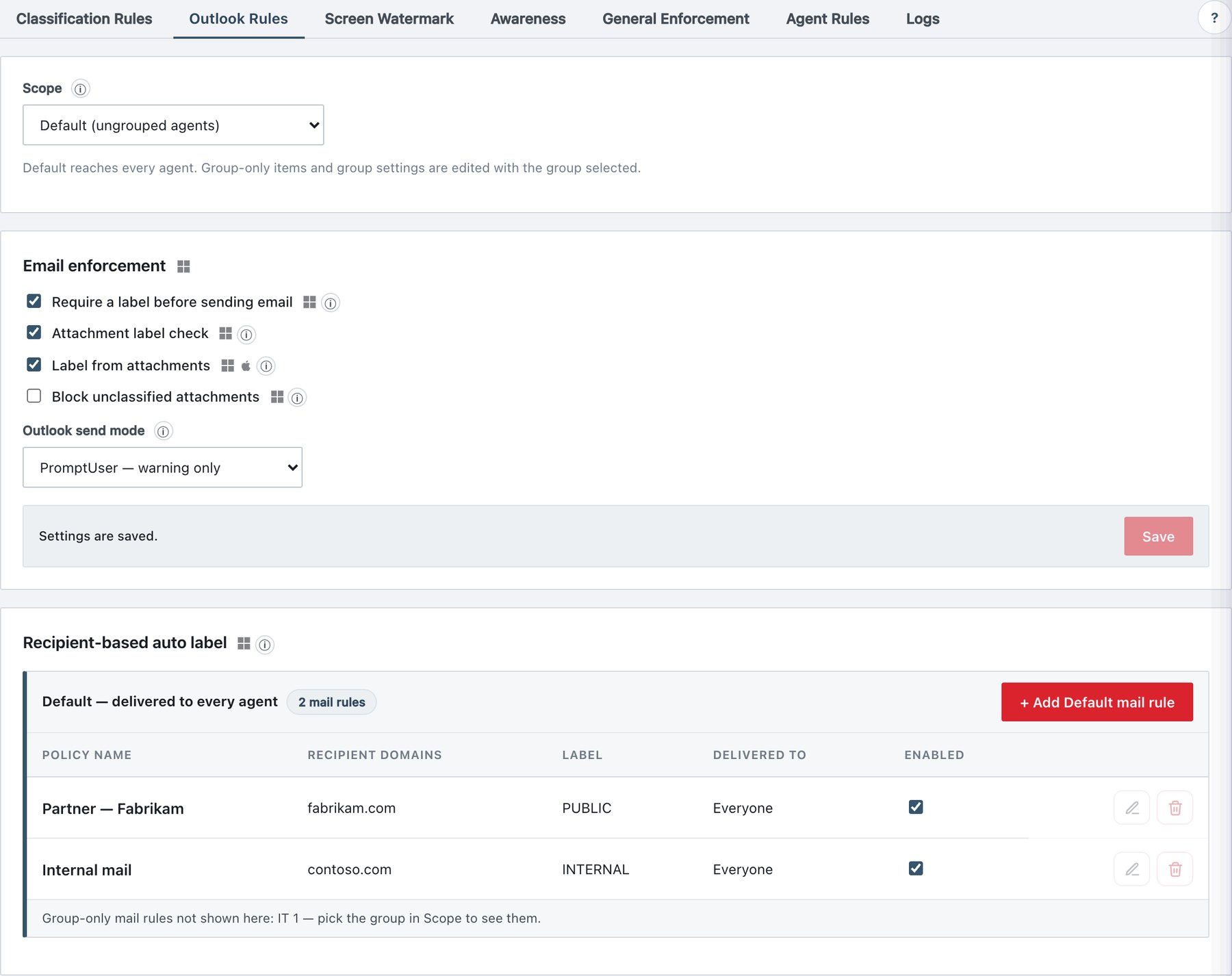Add a Default mail rule
This screenshot has width=1232, height=976.
point(1097,702)
